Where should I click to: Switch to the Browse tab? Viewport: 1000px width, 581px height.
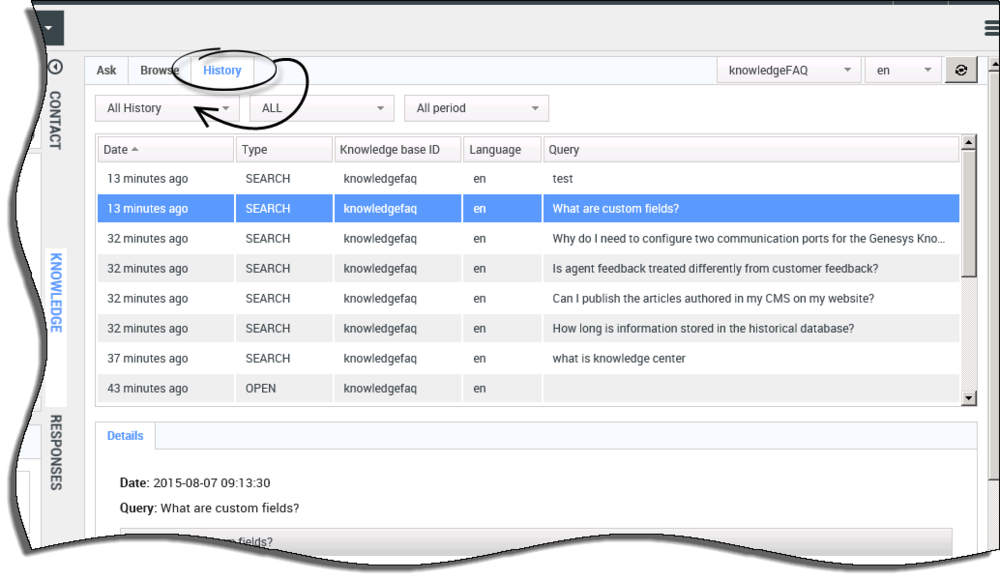pos(159,70)
